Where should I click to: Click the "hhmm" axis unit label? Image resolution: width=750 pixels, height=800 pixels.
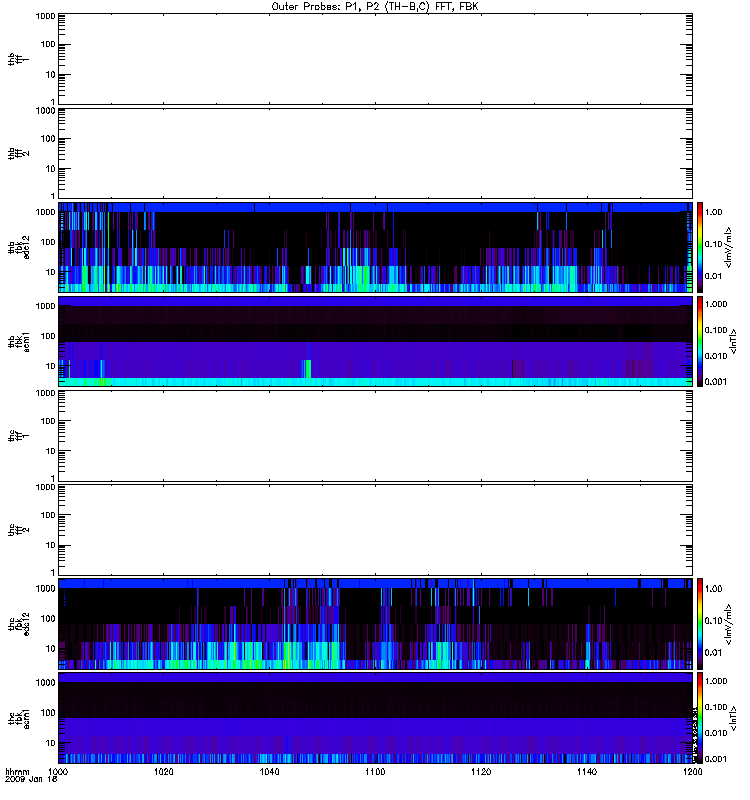pos(17,772)
